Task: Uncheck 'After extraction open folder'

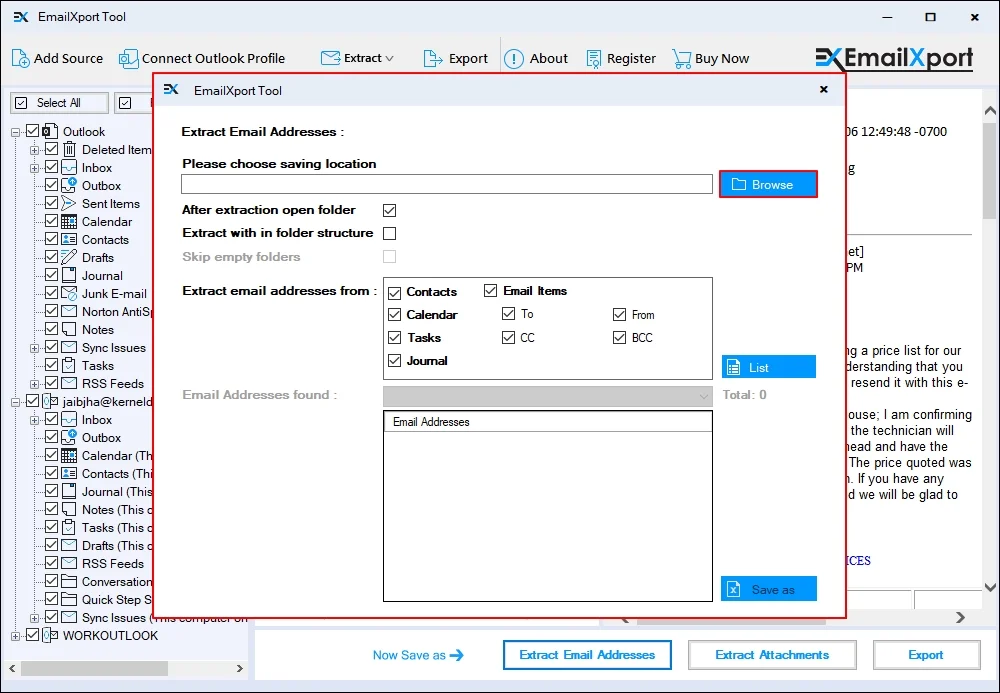Action: coord(389,210)
